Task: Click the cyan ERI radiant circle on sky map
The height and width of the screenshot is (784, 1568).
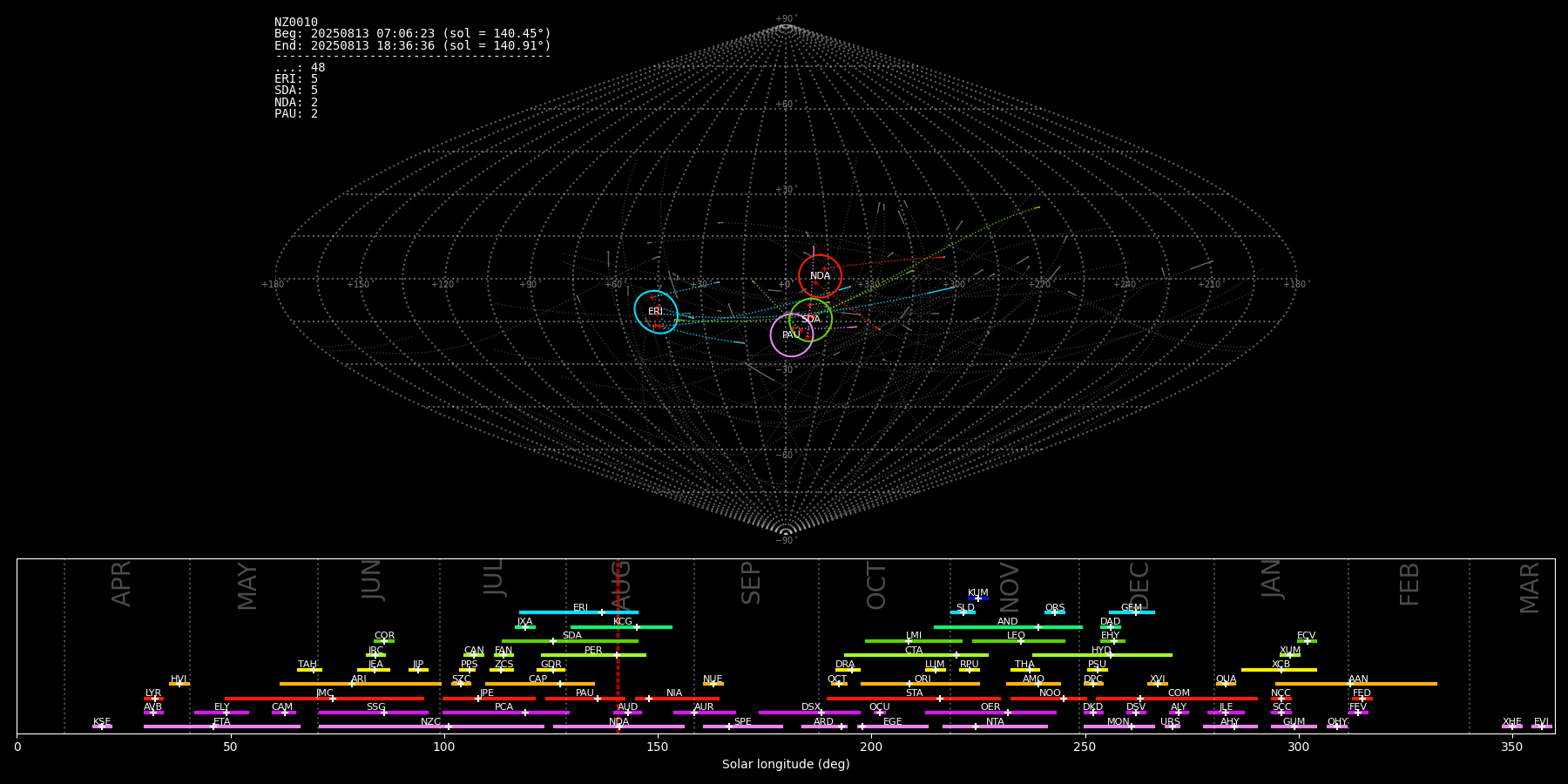Action: 656,312
